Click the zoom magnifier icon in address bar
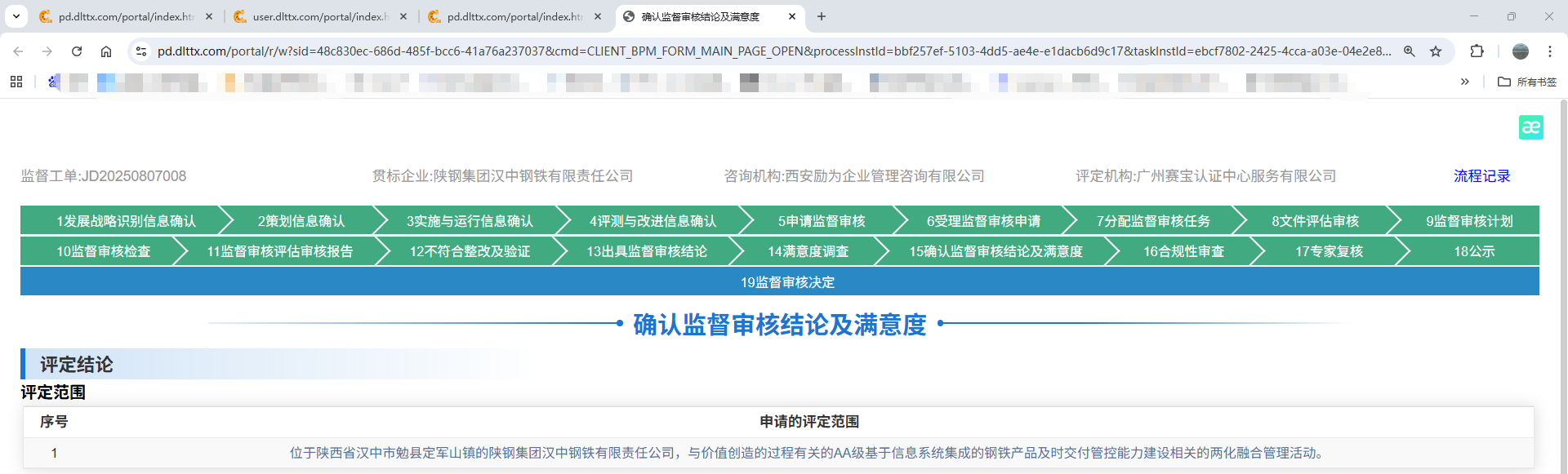Screen dimensions: 1568x474 (x=1410, y=51)
